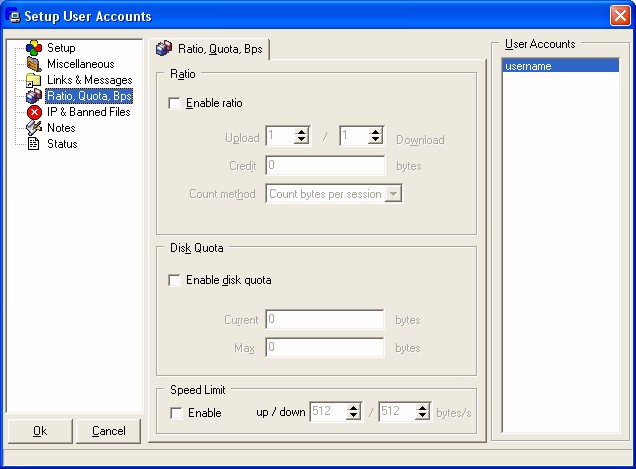Go to the Notes page
This screenshot has height=469, width=636.
pyautogui.click(x=61, y=128)
